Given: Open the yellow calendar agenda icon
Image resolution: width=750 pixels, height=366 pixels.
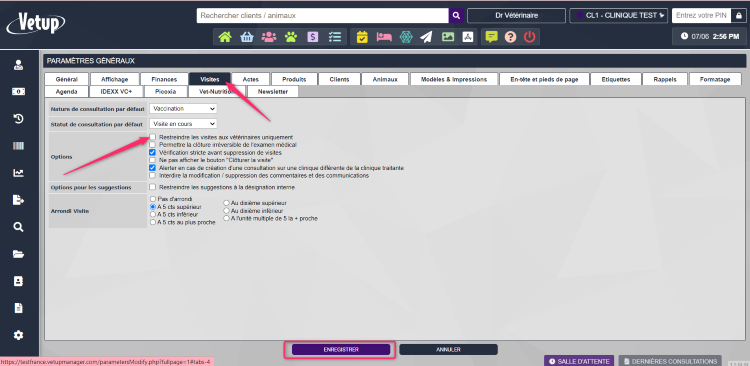Looking at the screenshot, I should [362, 37].
